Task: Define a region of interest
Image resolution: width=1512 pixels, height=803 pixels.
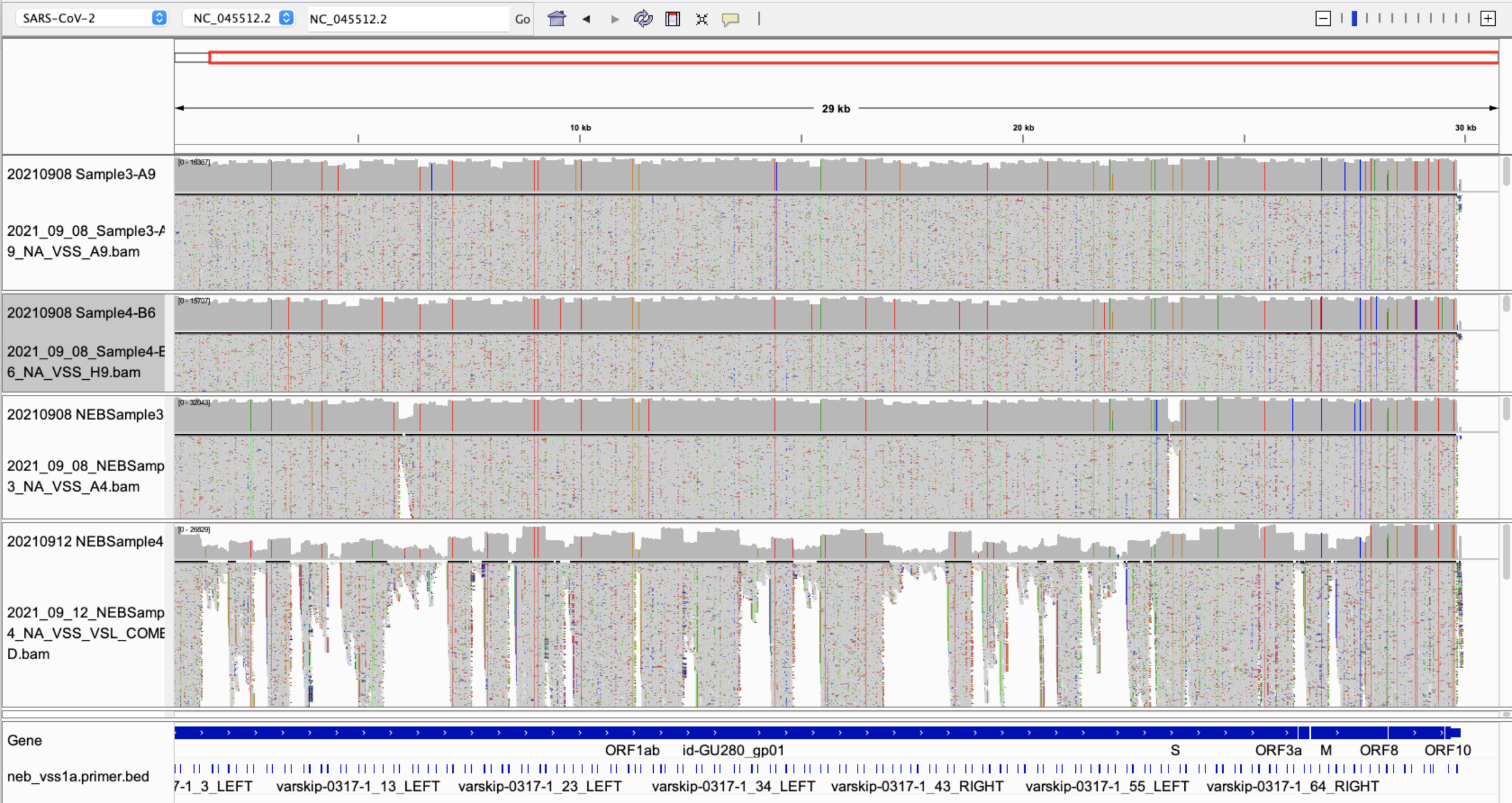Action: coord(672,19)
